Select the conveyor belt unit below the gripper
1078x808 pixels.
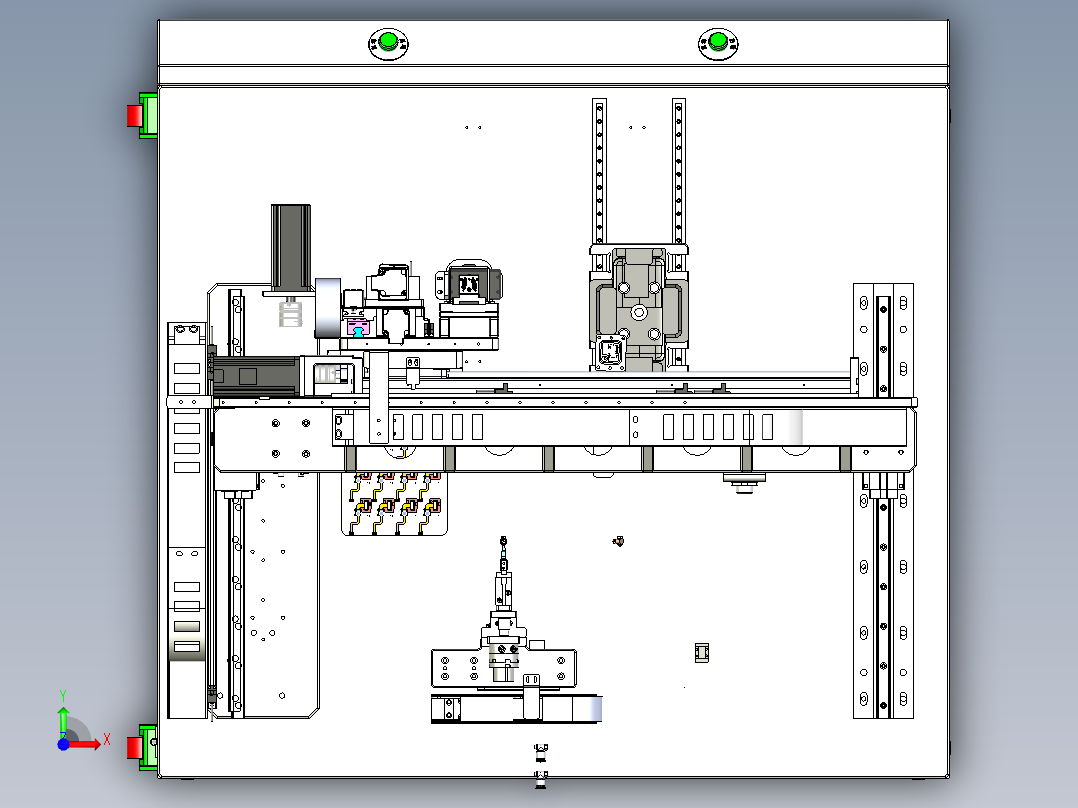tap(516, 708)
